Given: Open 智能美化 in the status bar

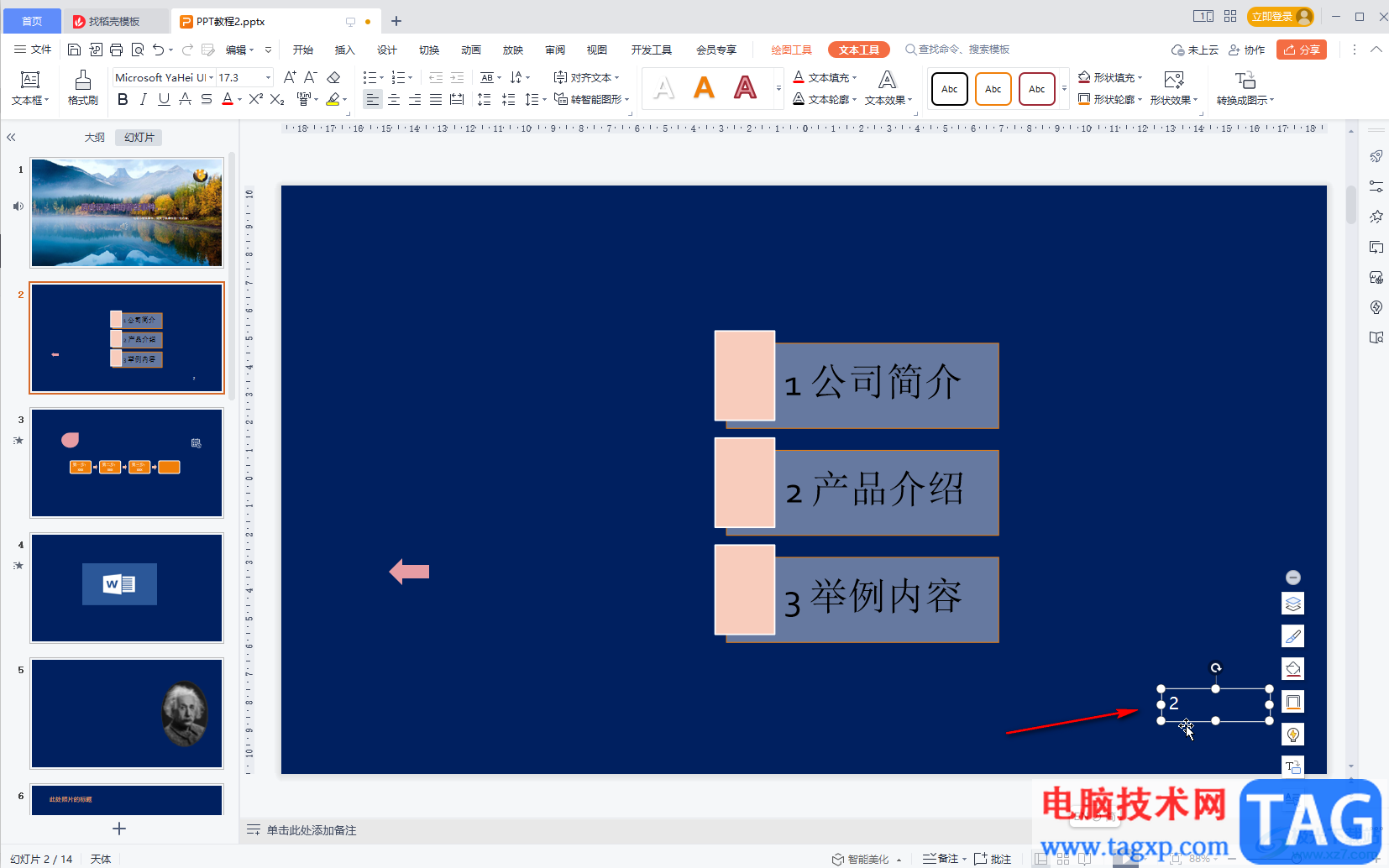Looking at the screenshot, I should click(867, 859).
